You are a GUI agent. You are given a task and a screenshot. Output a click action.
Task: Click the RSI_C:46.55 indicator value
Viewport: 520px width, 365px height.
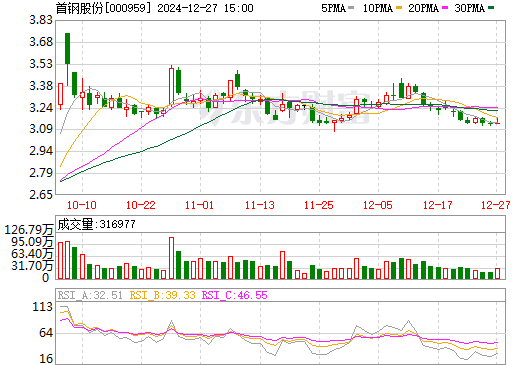(235, 295)
